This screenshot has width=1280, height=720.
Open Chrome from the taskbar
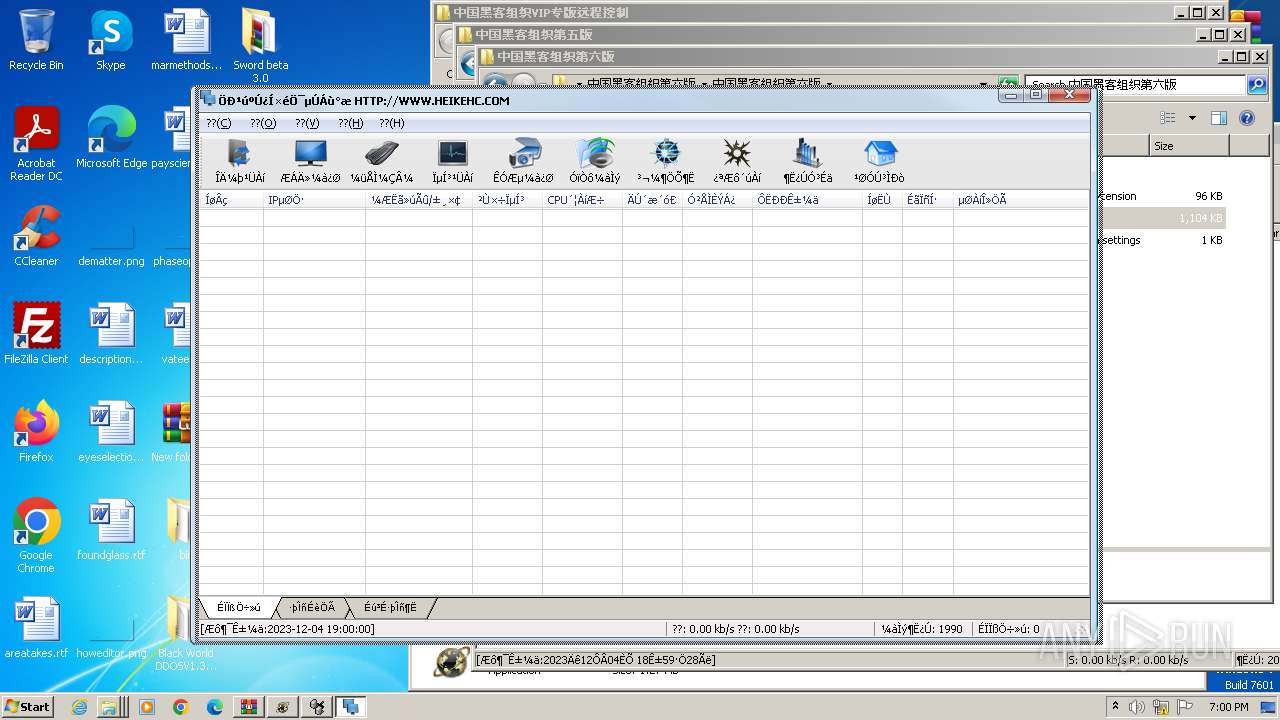pyautogui.click(x=180, y=707)
